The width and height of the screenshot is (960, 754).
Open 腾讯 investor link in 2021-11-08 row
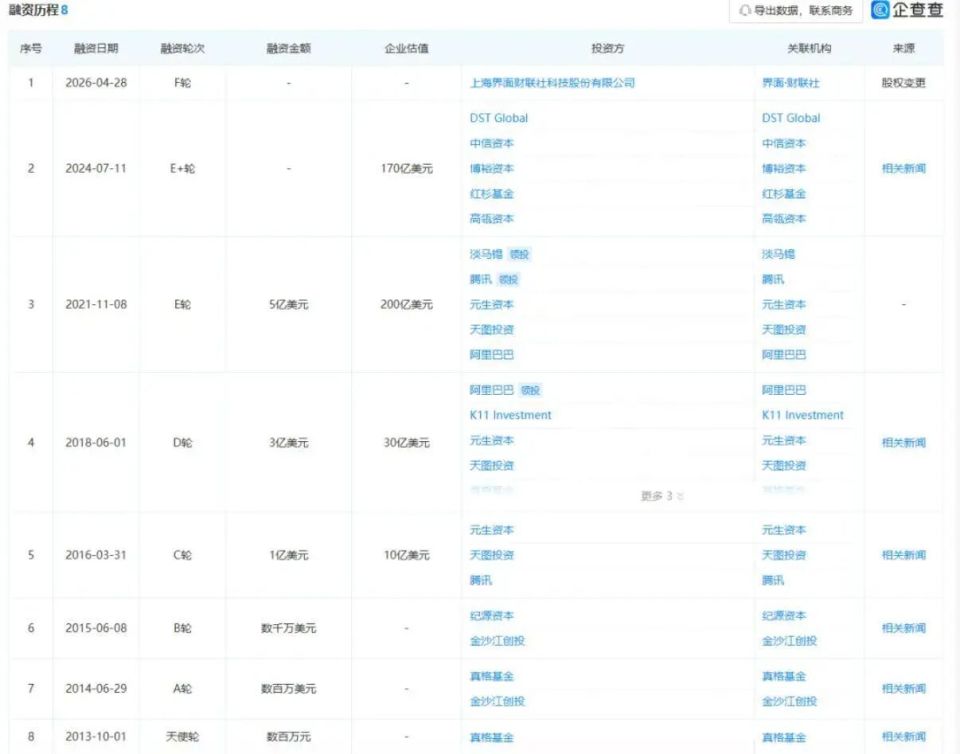point(481,279)
